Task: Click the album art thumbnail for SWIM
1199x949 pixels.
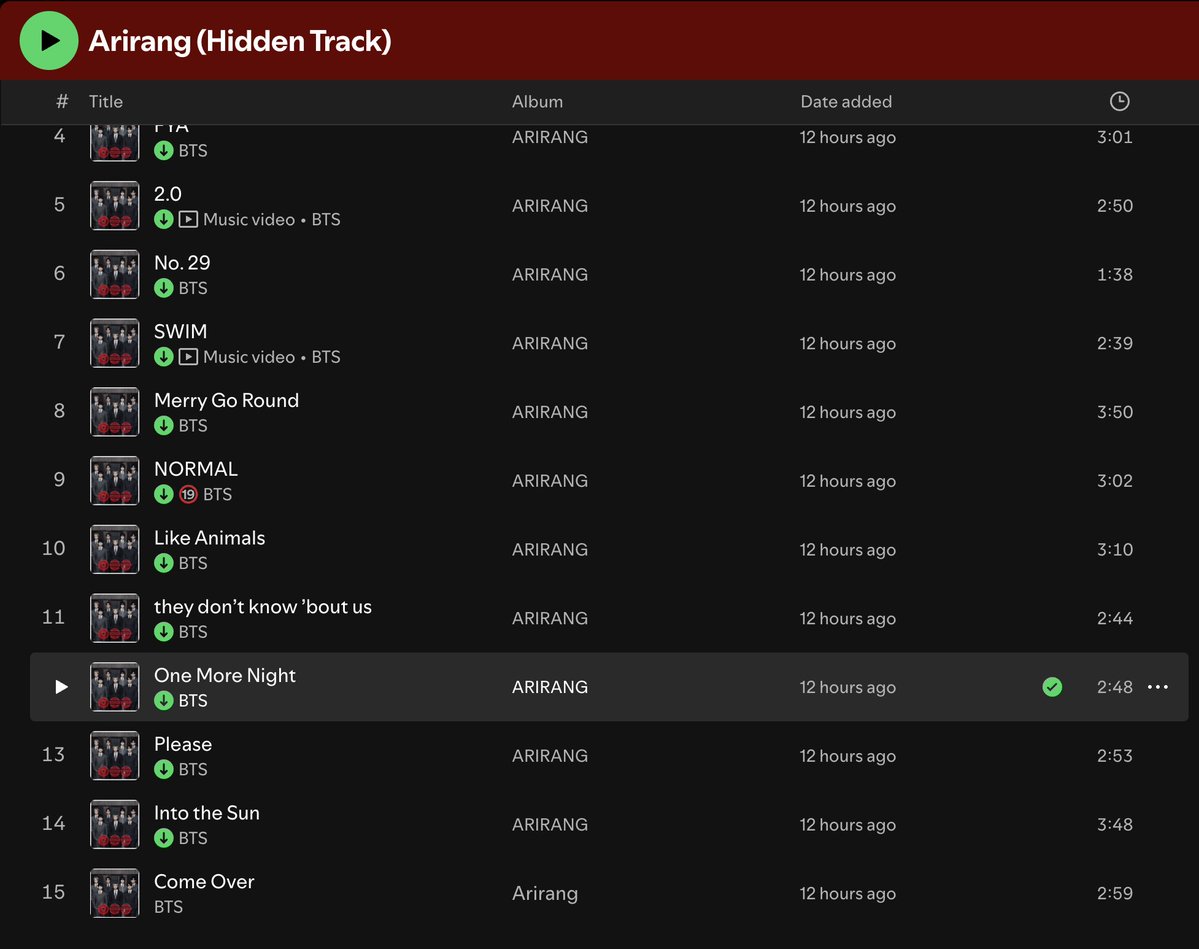Action: click(115, 343)
